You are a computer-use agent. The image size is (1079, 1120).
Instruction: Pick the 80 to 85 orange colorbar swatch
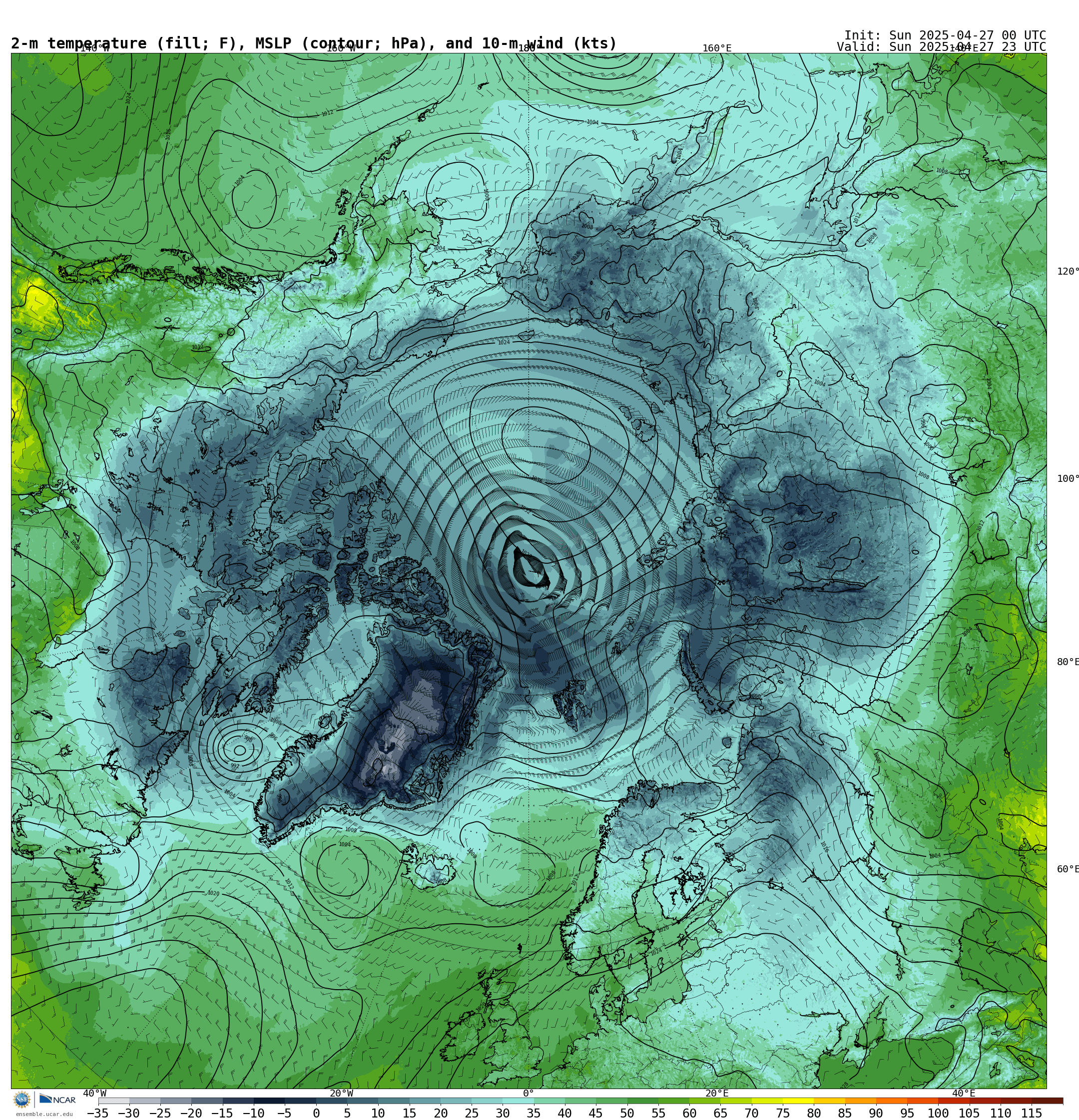(x=829, y=1101)
